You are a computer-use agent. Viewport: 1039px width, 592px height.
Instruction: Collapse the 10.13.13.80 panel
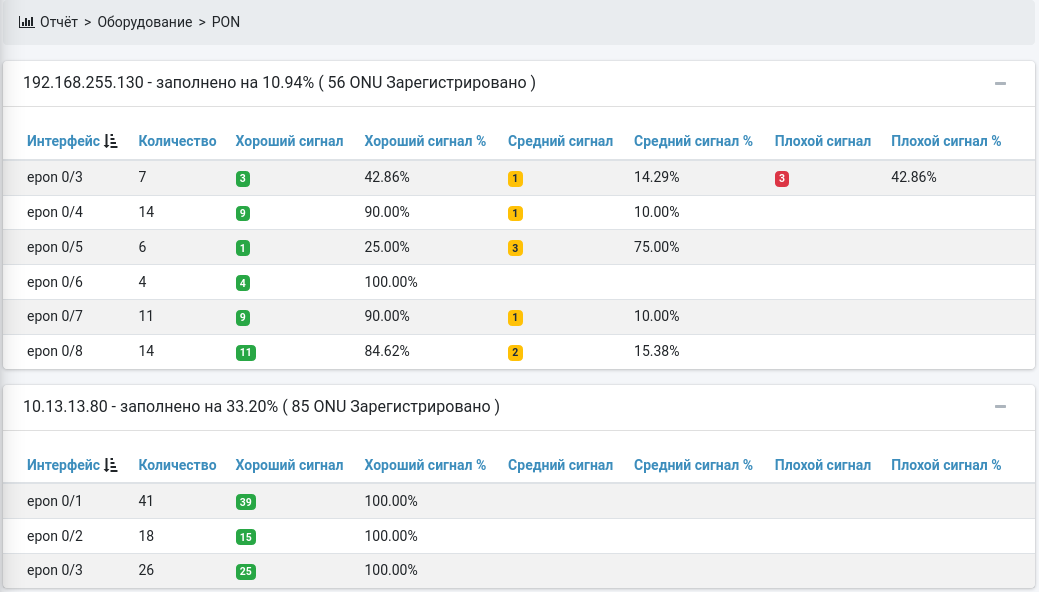point(1000,407)
